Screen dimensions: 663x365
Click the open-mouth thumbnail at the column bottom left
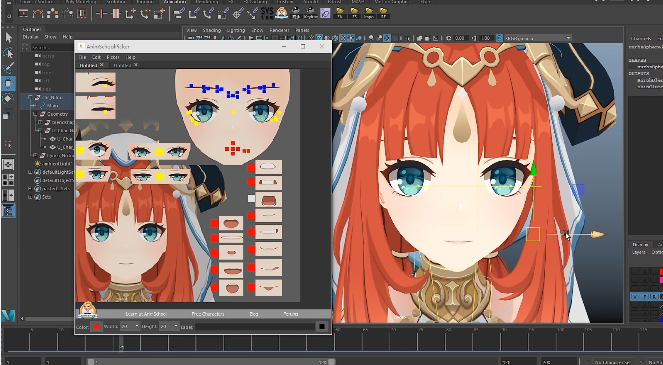click(x=231, y=288)
